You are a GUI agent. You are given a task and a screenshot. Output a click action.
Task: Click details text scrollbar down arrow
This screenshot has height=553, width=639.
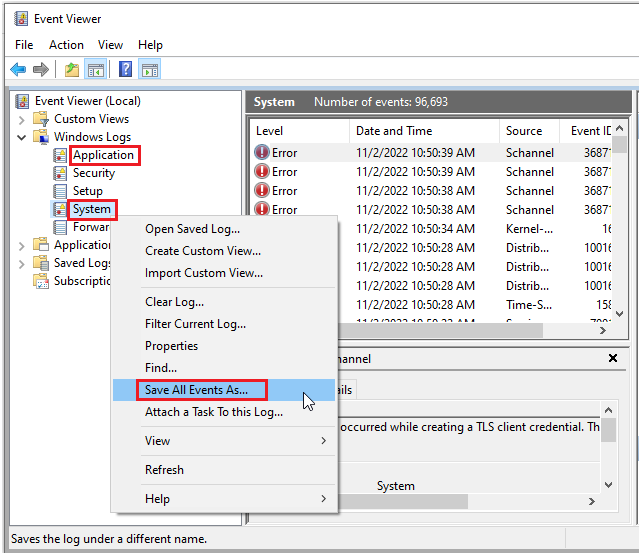(608, 485)
